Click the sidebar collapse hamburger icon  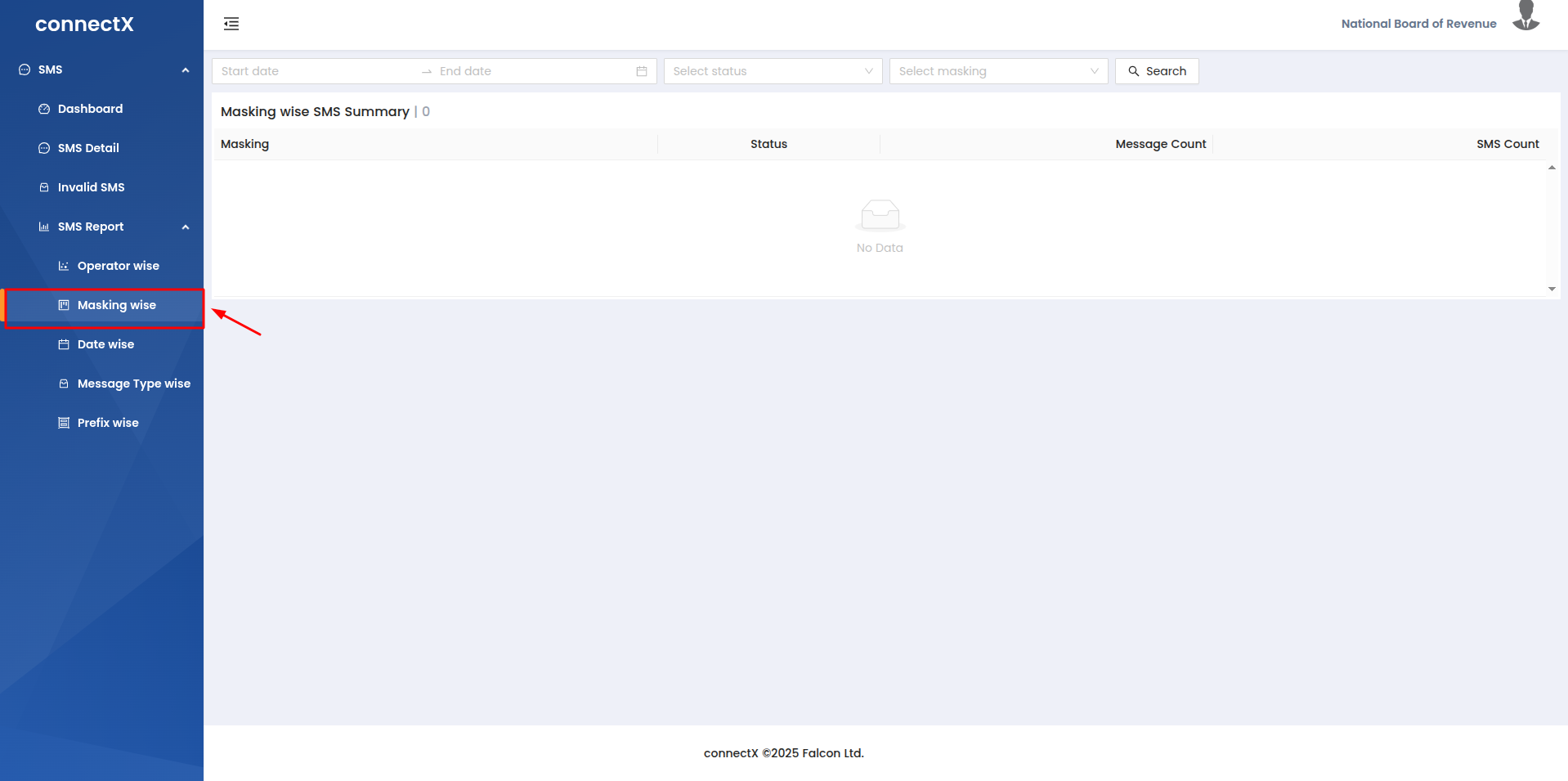coord(231,24)
